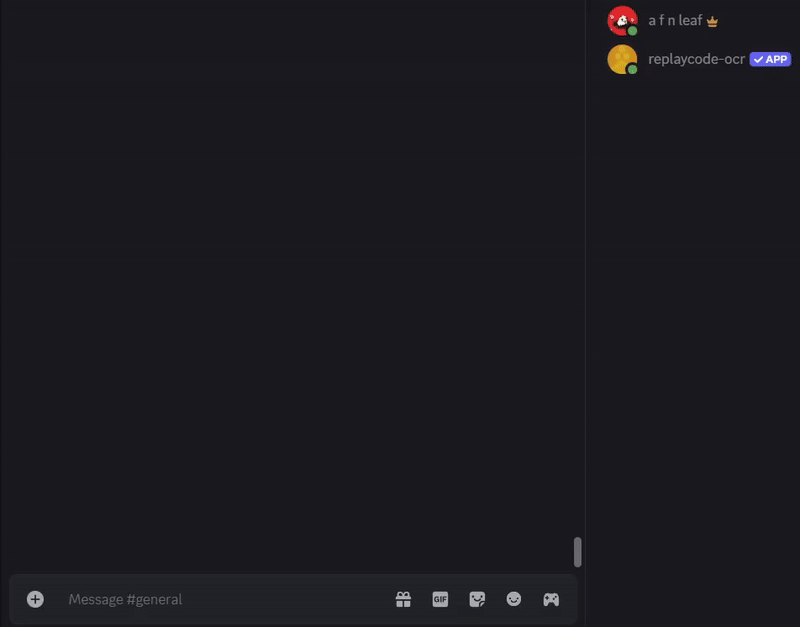The image size is (800, 627).
Task: Open the plus attachment upload menu
Action: pyautogui.click(x=35, y=599)
